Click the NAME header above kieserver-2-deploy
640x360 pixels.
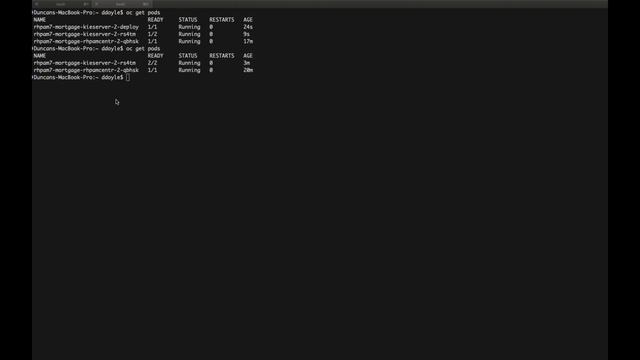pos(40,20)
